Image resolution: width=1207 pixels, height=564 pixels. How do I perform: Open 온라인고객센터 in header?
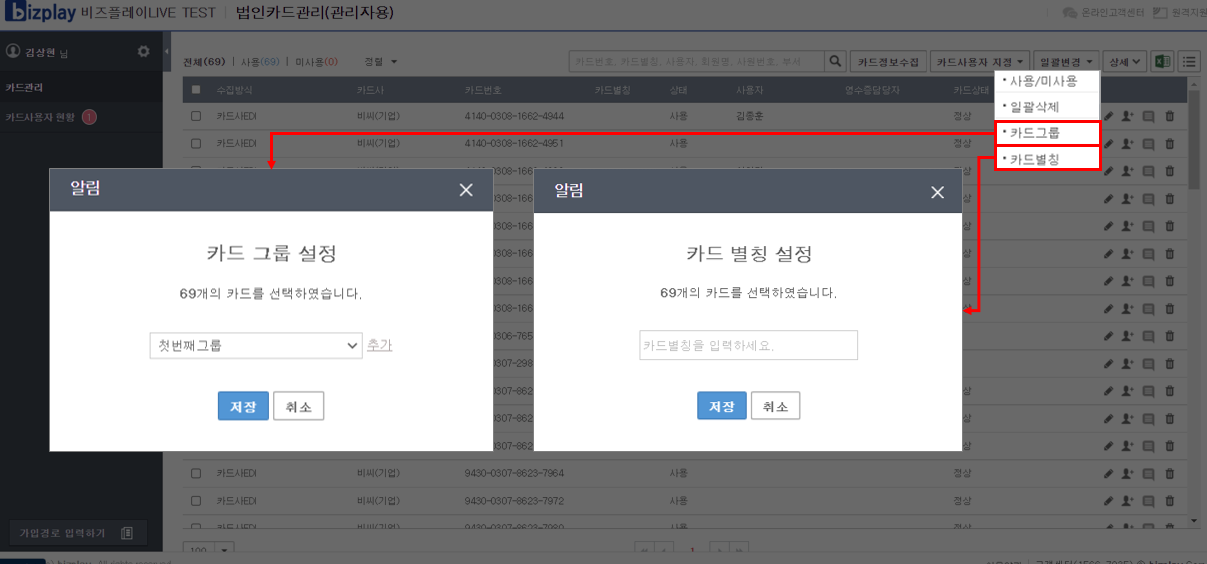click(1102, 14)
